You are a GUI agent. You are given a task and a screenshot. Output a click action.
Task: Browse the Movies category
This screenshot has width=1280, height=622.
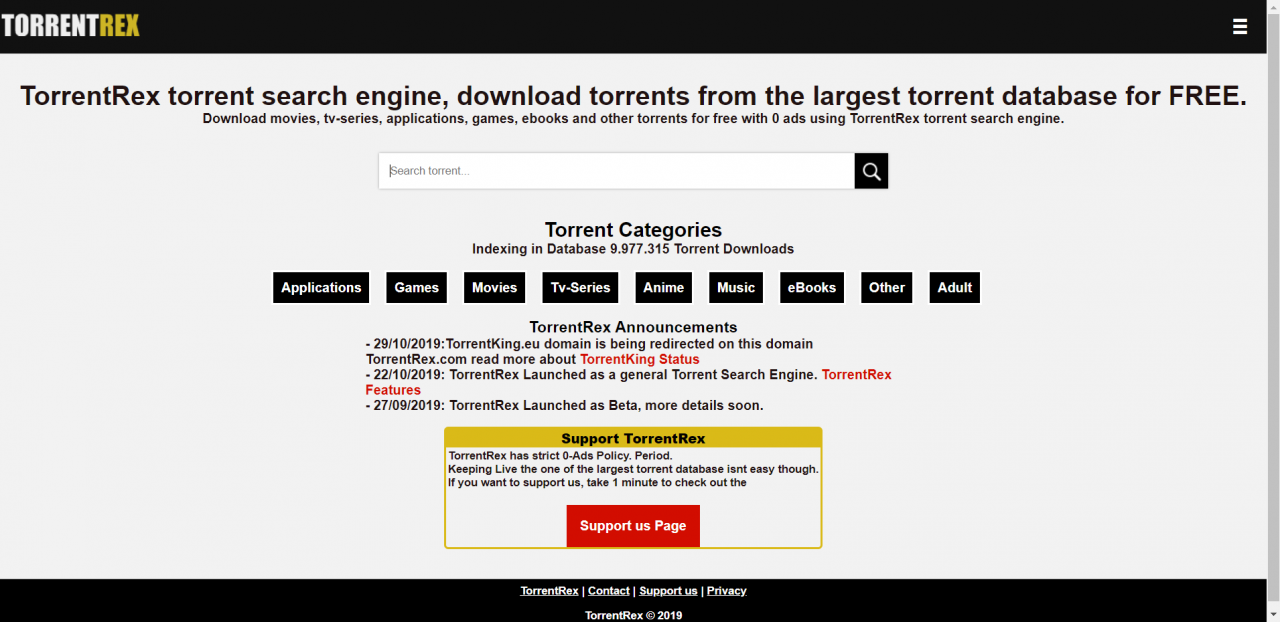pyautogui.click(x=495, y=288)
